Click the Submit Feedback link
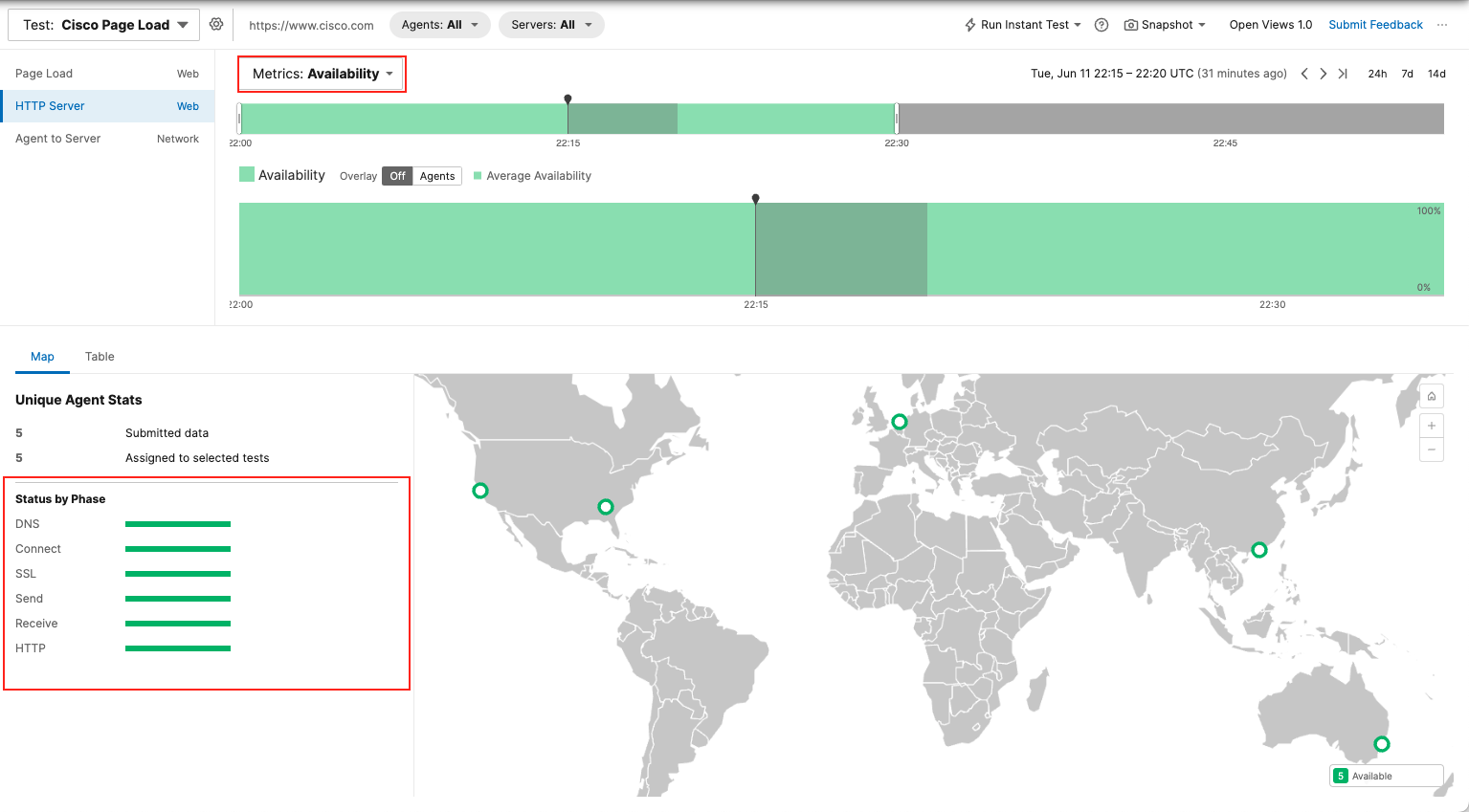Image resolution: width=1469 pixels, height=812 pixels. pos(1375,25)
